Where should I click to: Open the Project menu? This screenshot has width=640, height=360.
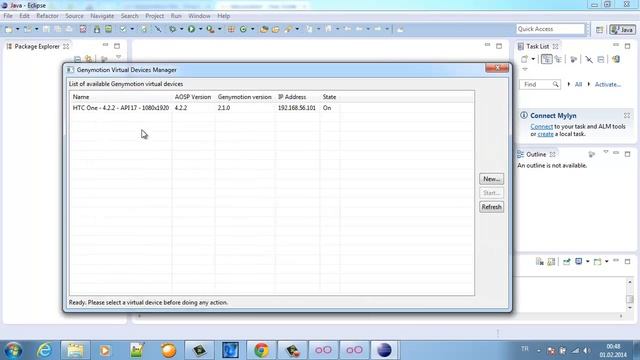[154, 16]
